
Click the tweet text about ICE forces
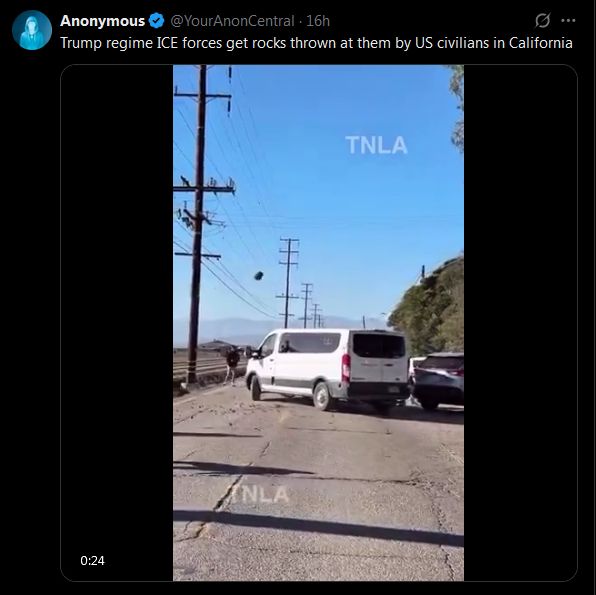316,43
